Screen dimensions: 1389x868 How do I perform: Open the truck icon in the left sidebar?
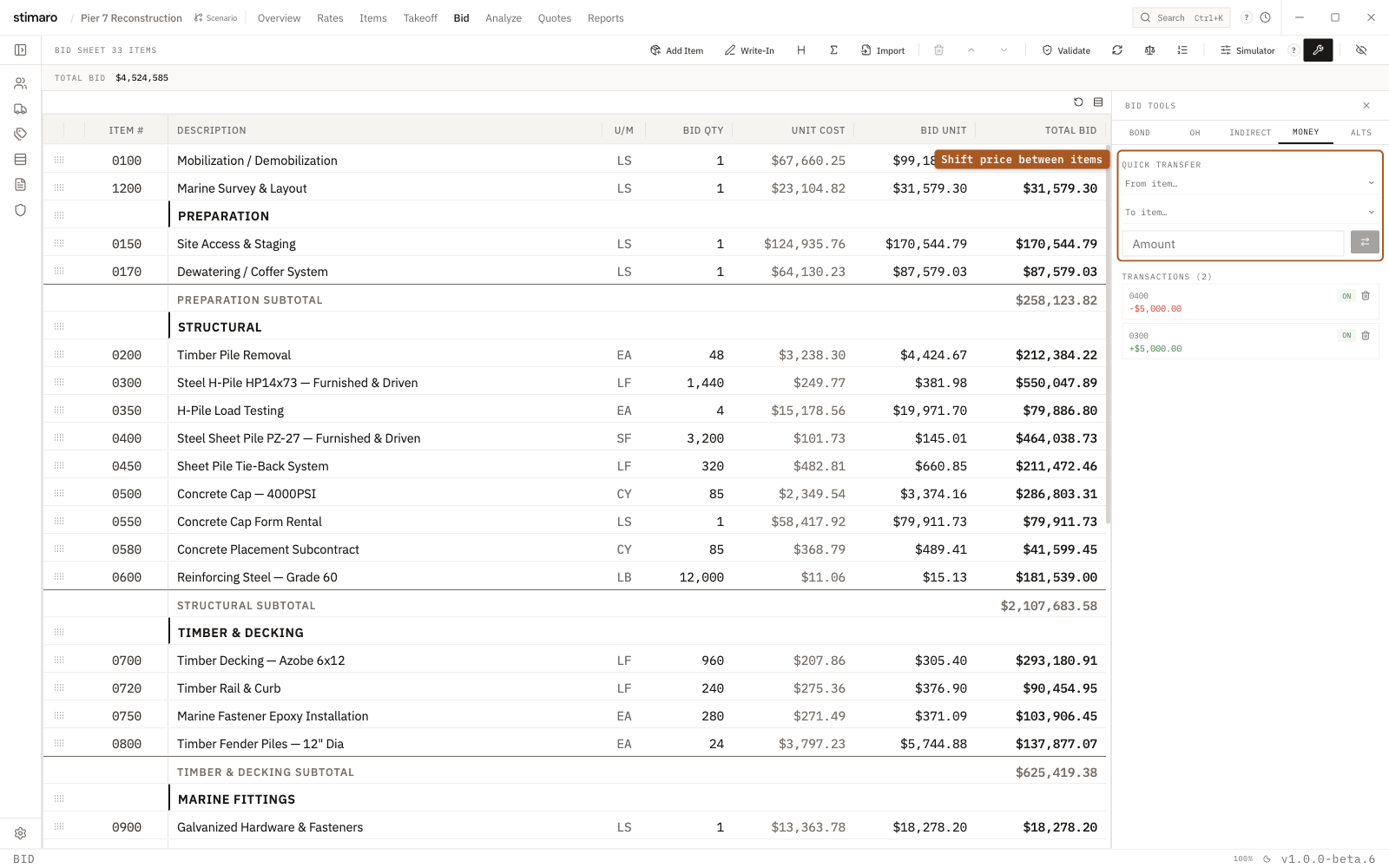[x=20, y=108]
